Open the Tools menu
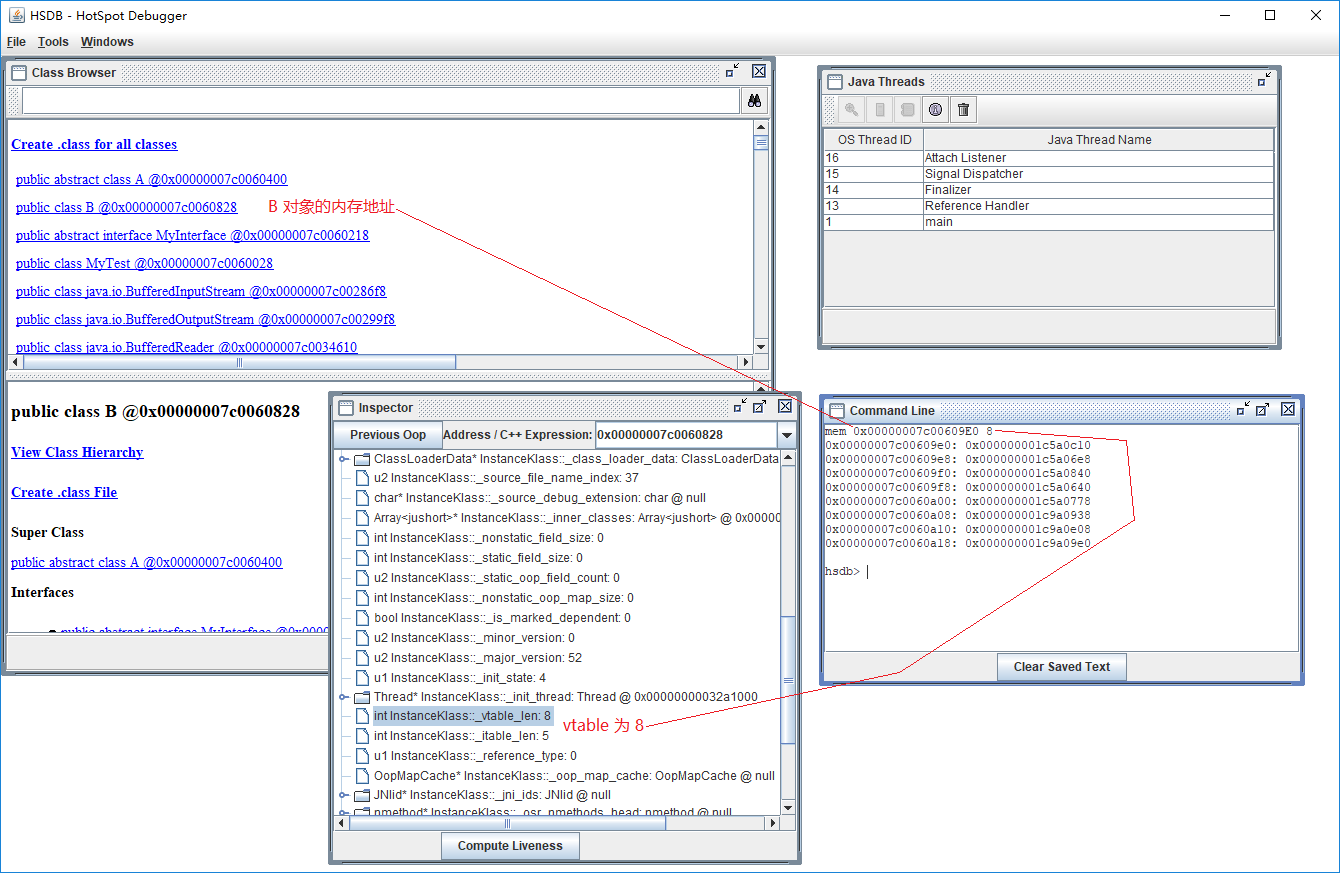The width and height of the screenshot is (1340, 873). (53, 42)
